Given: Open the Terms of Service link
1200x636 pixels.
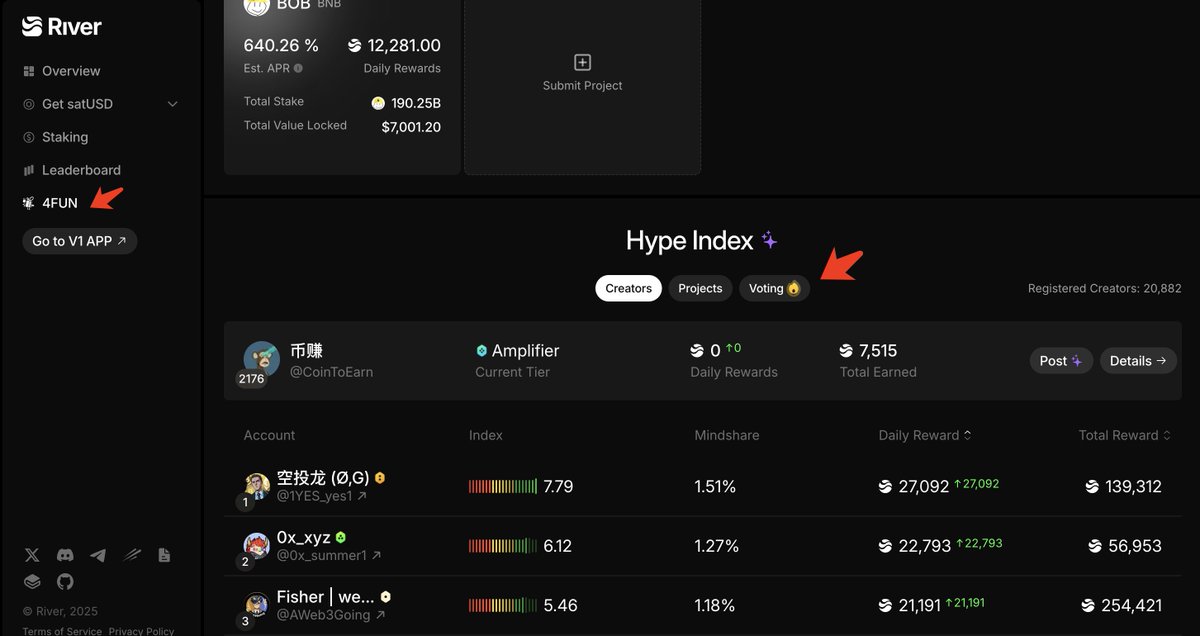Looking at the screenshot, I should pyautogui.click(x=62, y=631).
